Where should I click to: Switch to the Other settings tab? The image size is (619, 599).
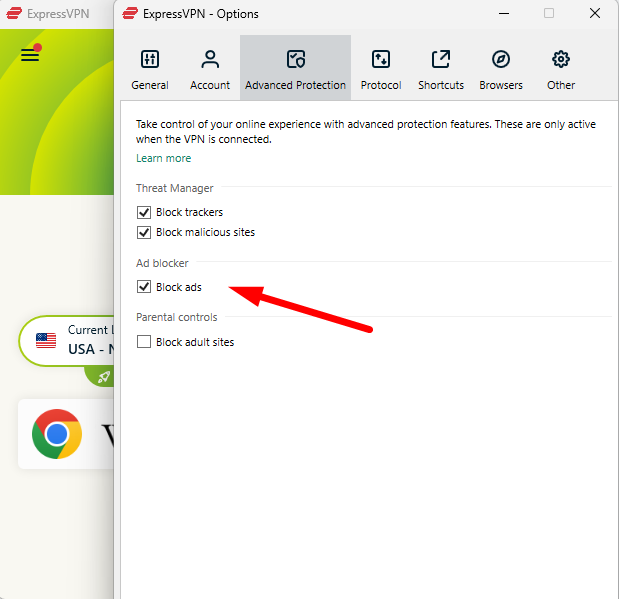561,69
